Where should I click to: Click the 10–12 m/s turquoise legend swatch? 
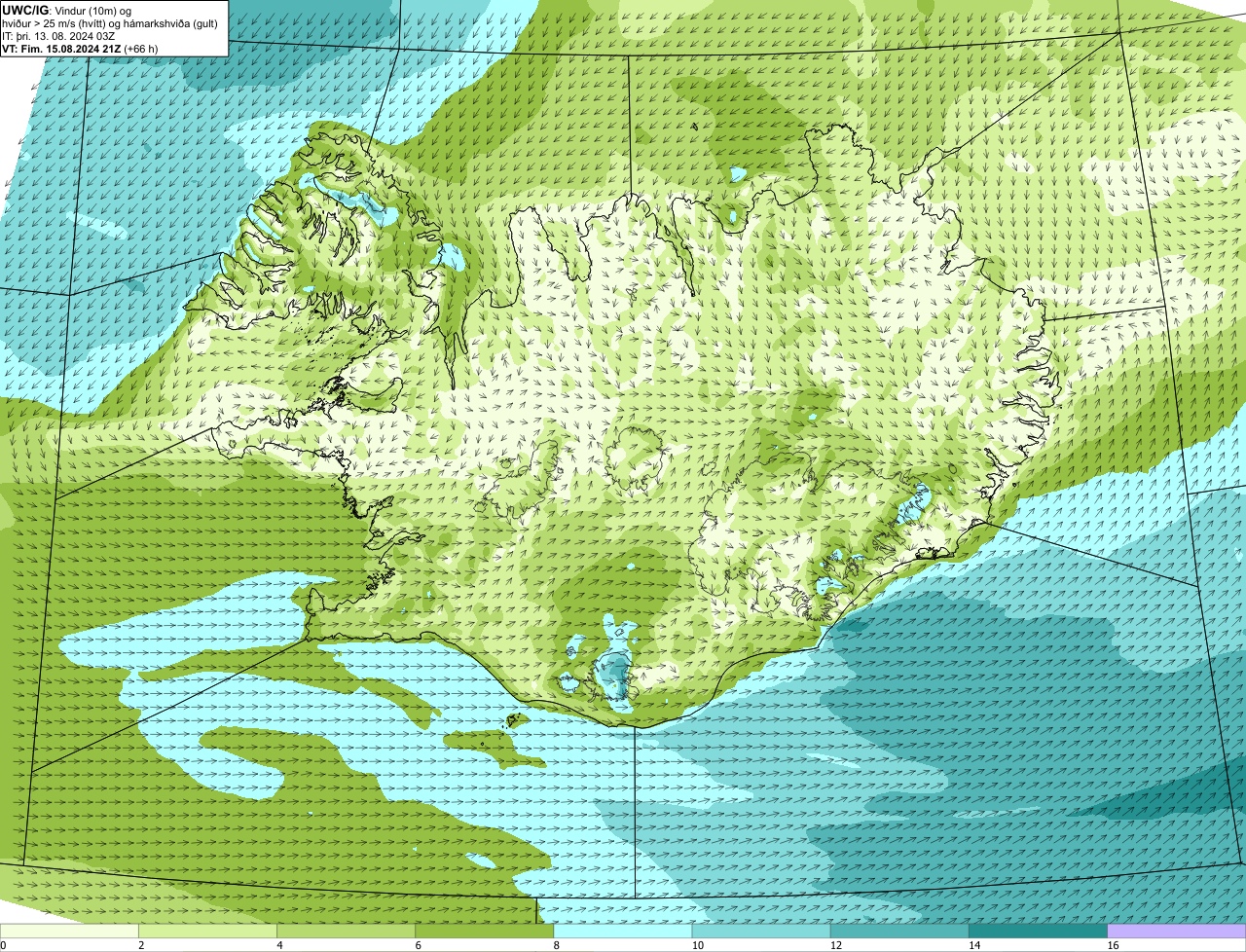[x=761, y=931]
